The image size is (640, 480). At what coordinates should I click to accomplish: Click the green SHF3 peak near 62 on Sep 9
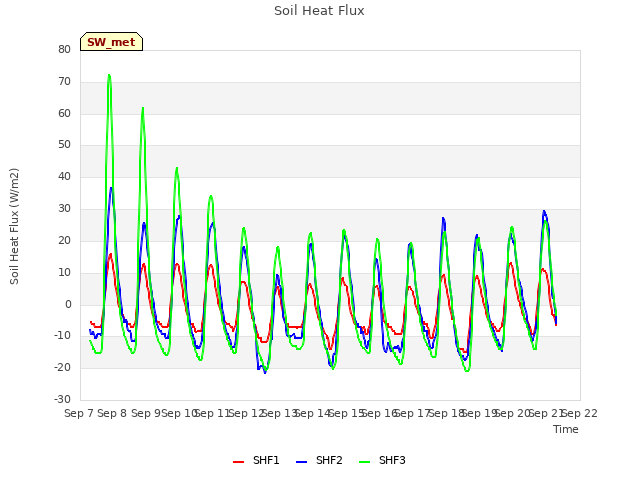[x=143, y=109]
